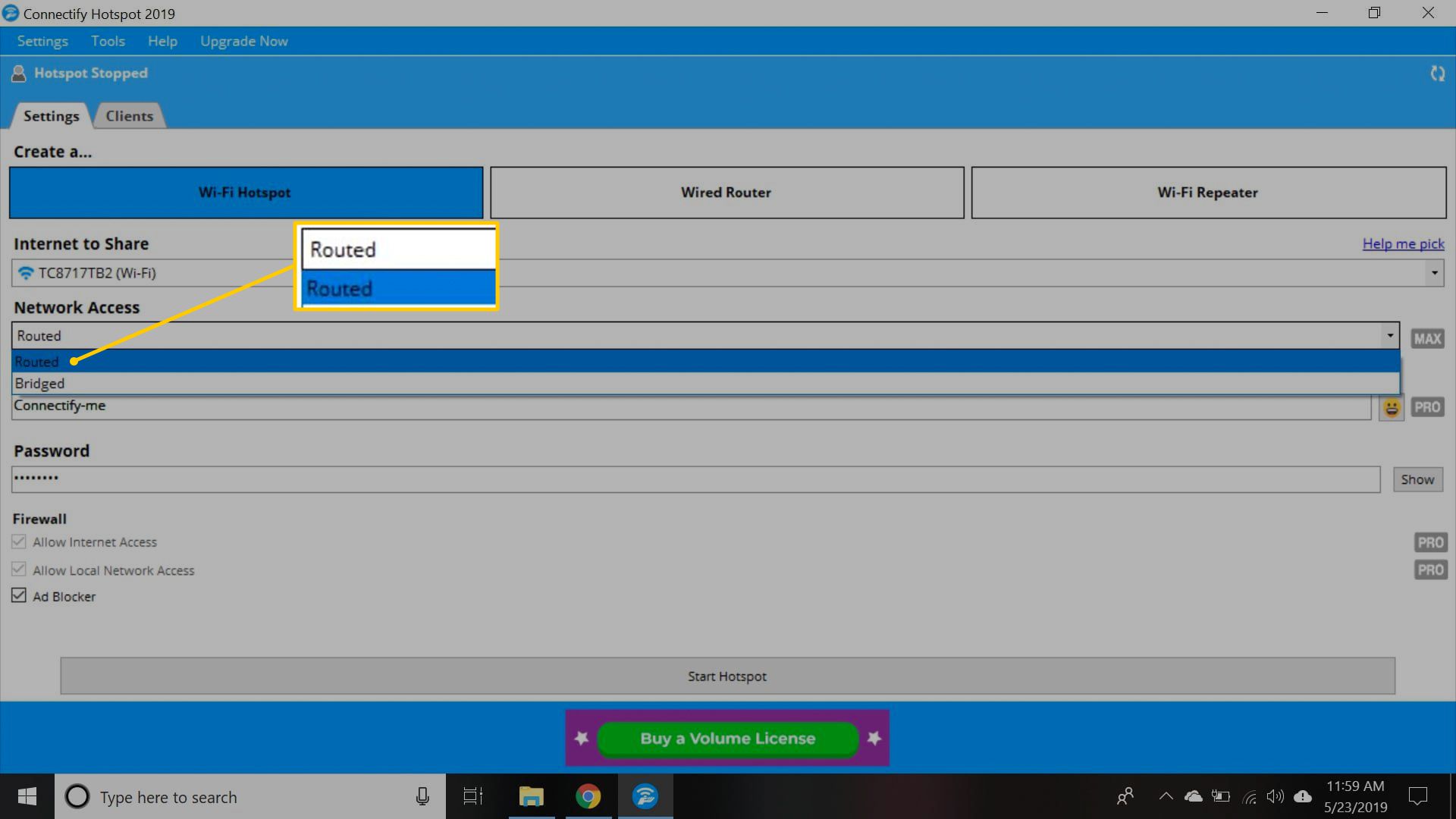
Task: Open the Tools menu
Action: 108,41
